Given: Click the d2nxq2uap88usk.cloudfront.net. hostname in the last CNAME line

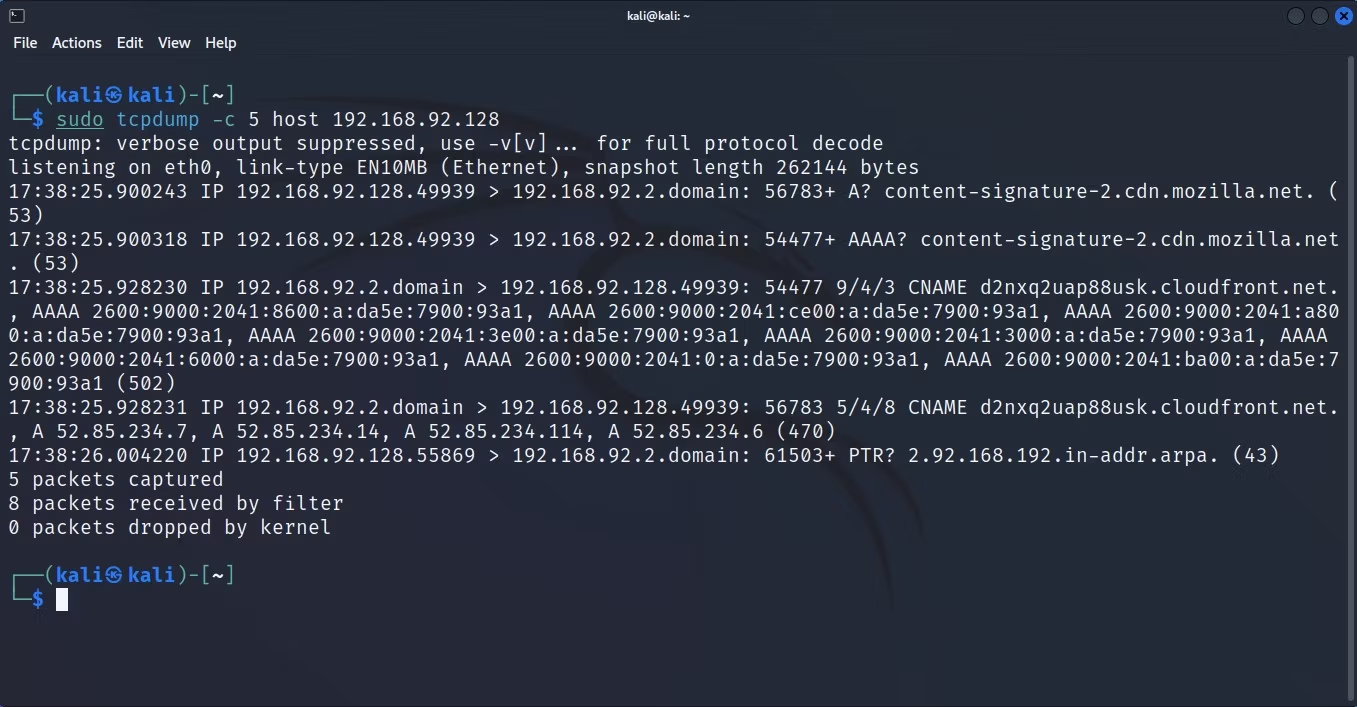Looking at the screenshot, I should [x=1160, y=407].
